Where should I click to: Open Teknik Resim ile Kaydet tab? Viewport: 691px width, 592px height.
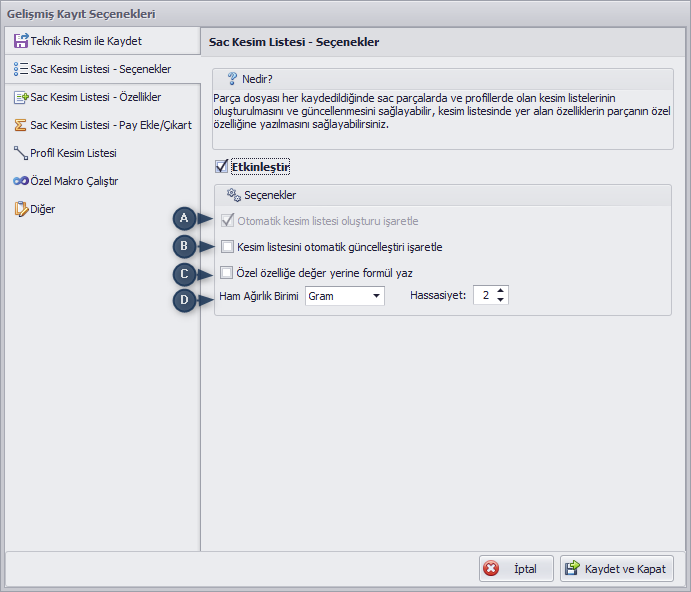point(103,41)
